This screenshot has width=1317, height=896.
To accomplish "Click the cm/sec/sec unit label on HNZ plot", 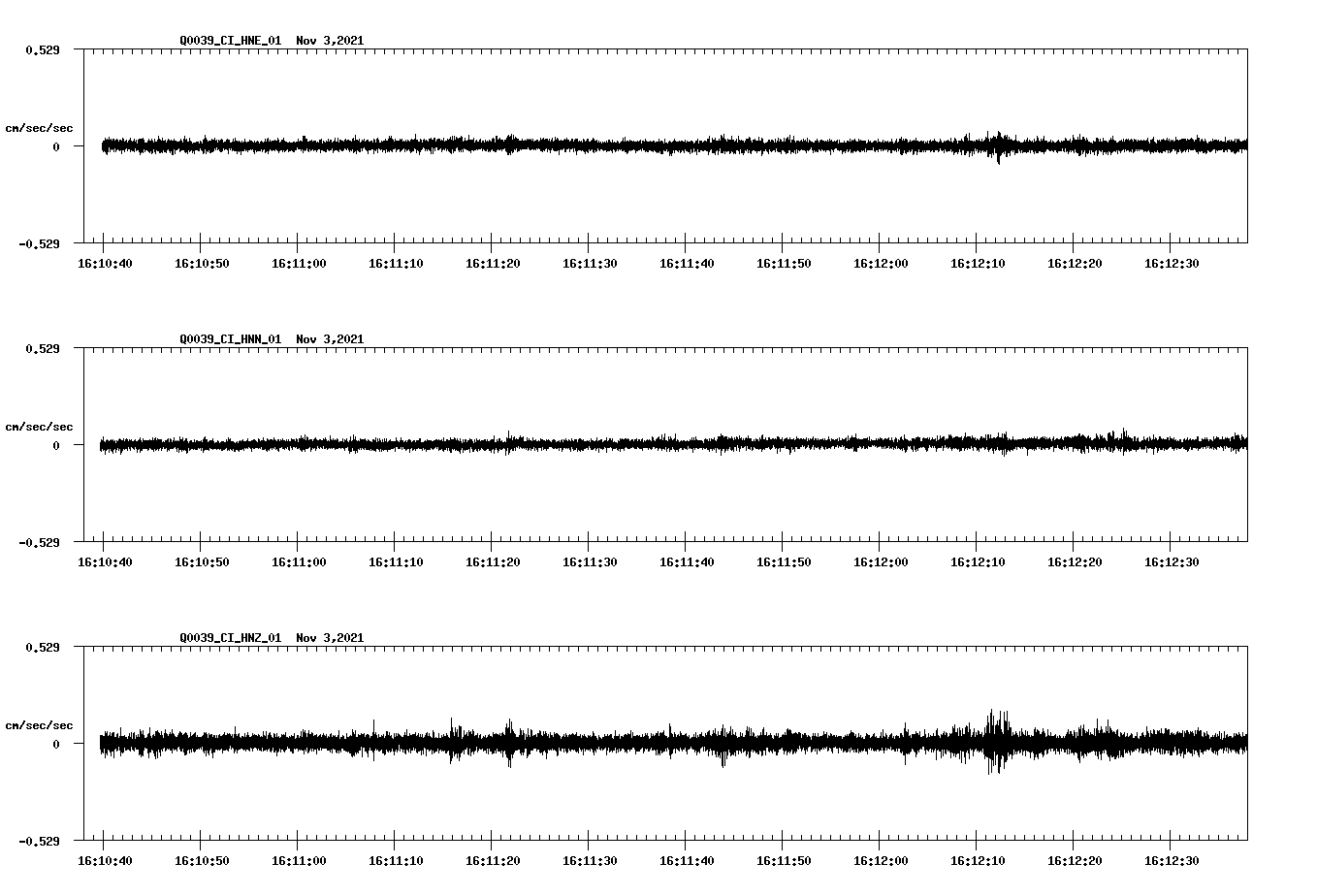I will click(39, 725).
